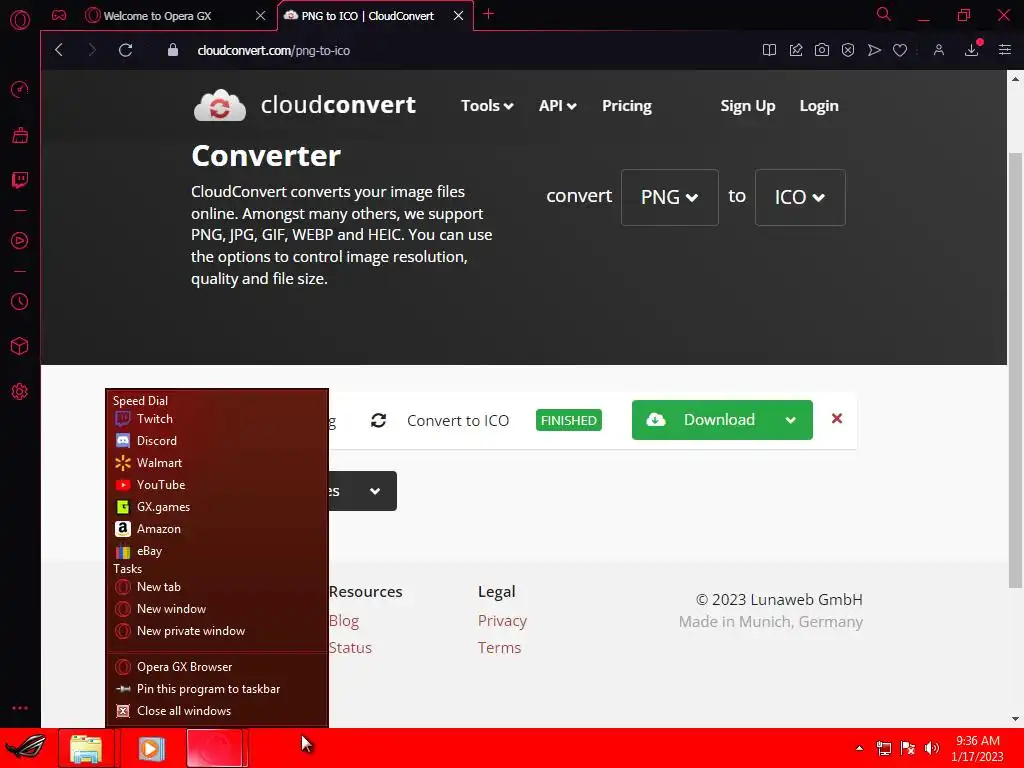This screenshot has height=768, width=1024.
Task: Open Settings gear in sidebar
Action: pos(20,391)
